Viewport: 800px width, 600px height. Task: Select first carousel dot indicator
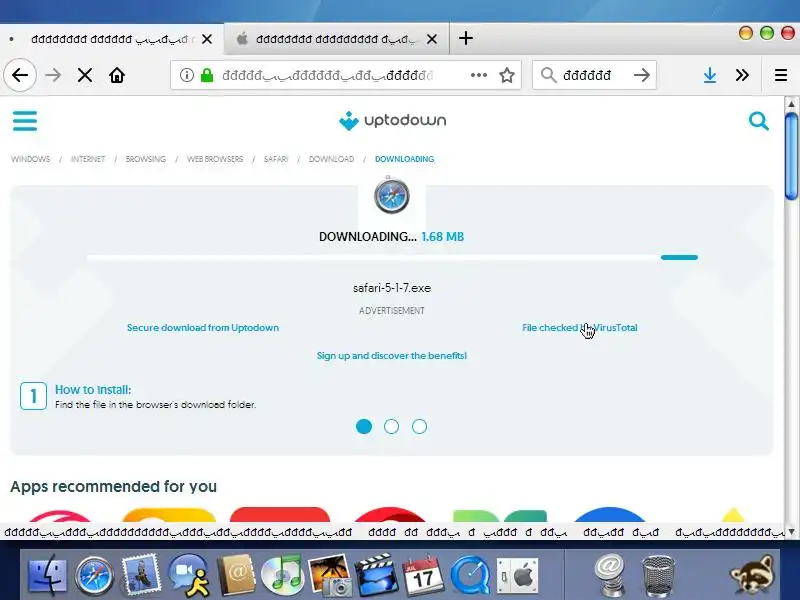coord(364,427)
